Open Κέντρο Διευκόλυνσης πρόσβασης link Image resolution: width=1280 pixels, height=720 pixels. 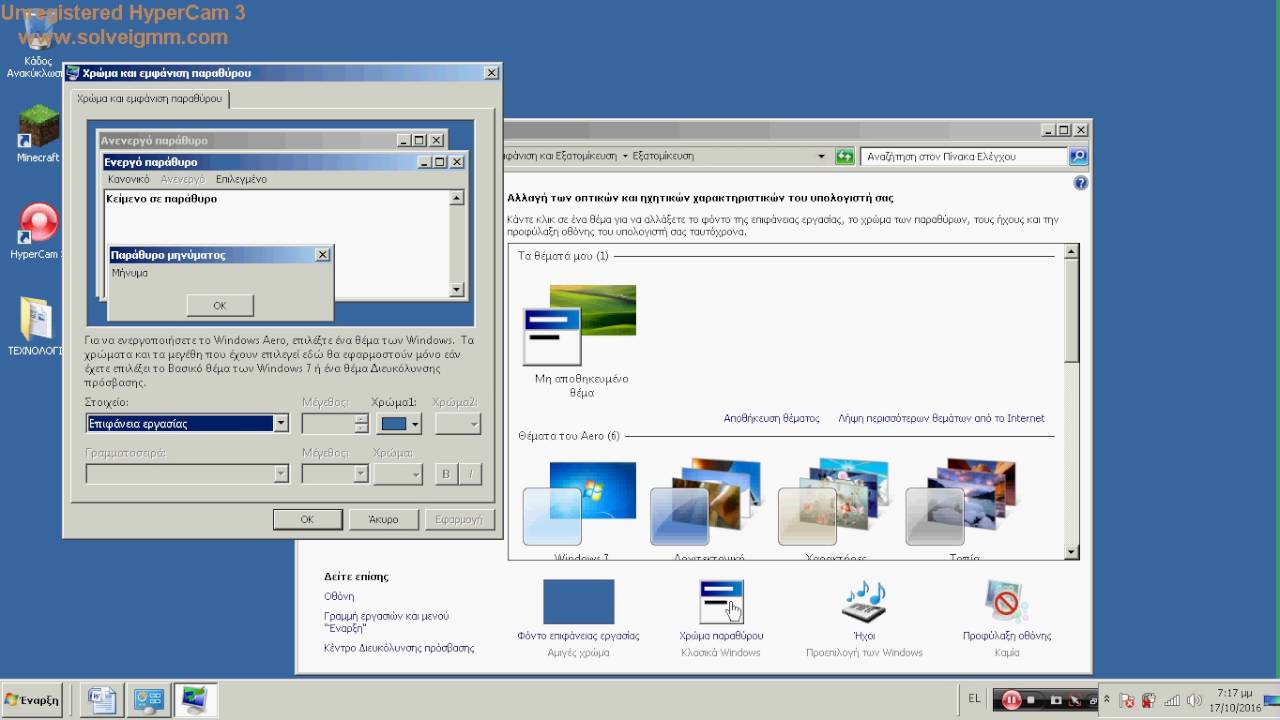coord(399,648)
